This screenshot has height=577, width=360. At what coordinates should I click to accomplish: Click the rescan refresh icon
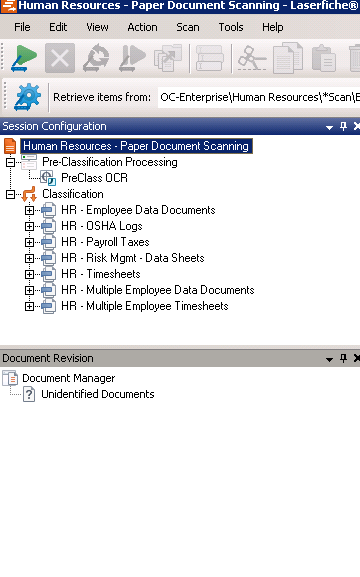click(x=96, y=58)
